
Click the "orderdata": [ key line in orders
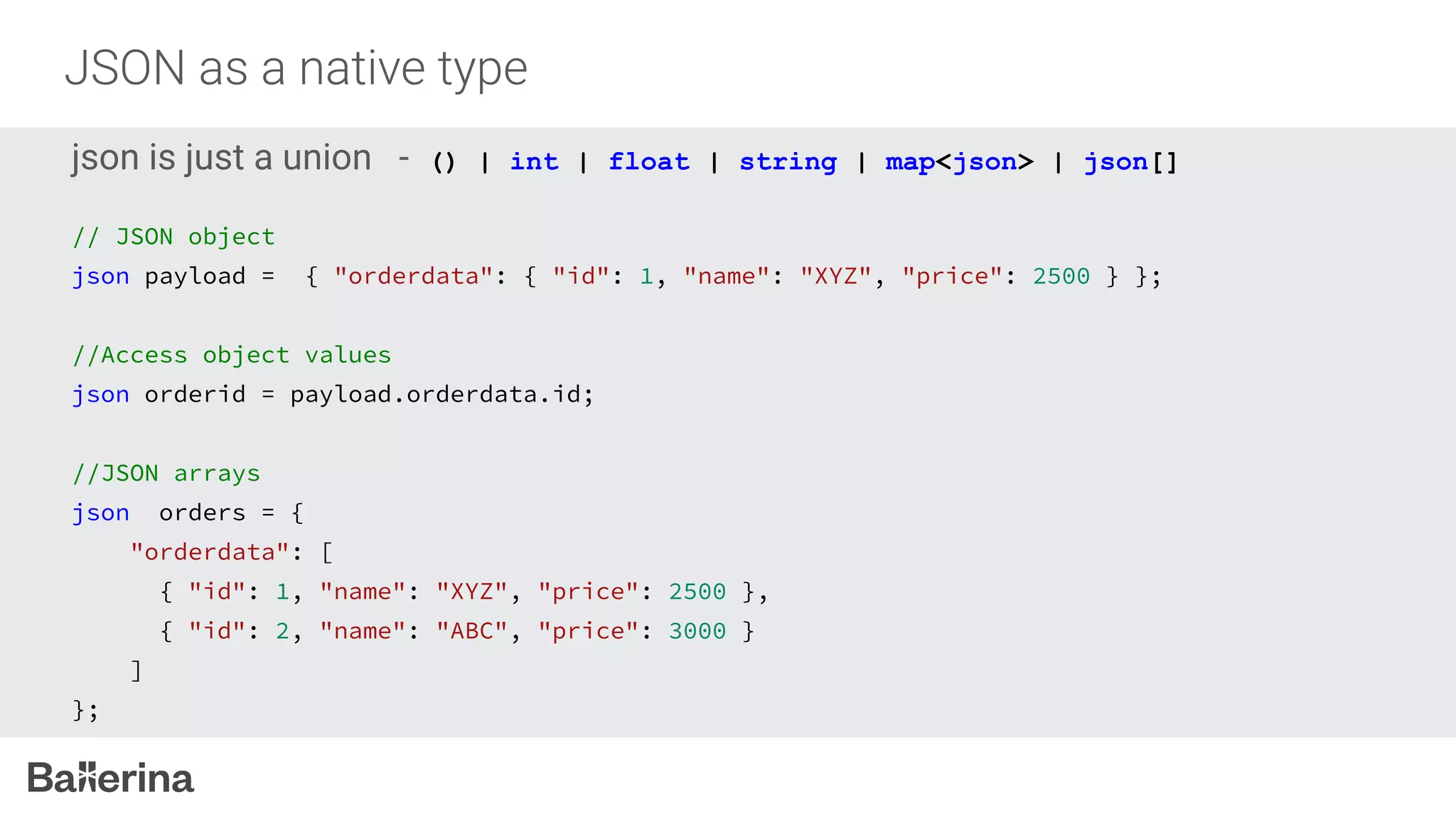click(x=232, y=552)
